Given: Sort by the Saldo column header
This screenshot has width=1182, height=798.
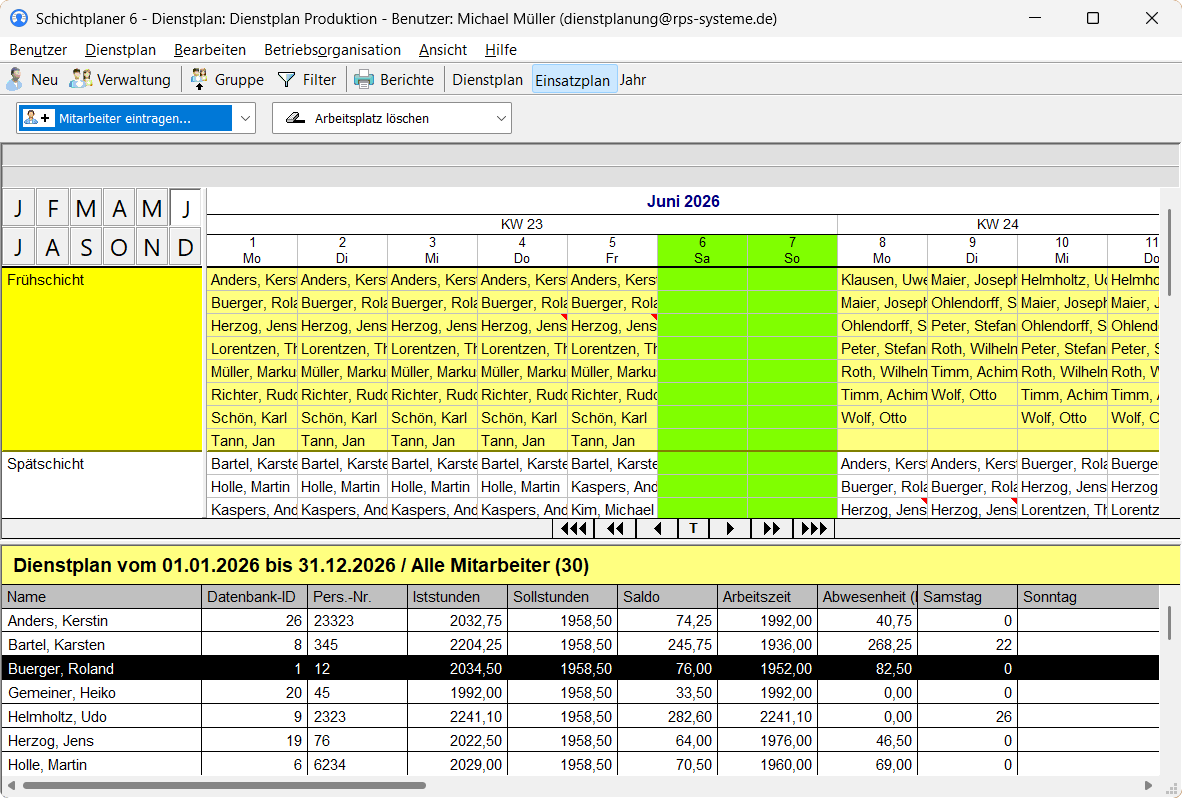Looking at the screenshot, I should (667, 597).
